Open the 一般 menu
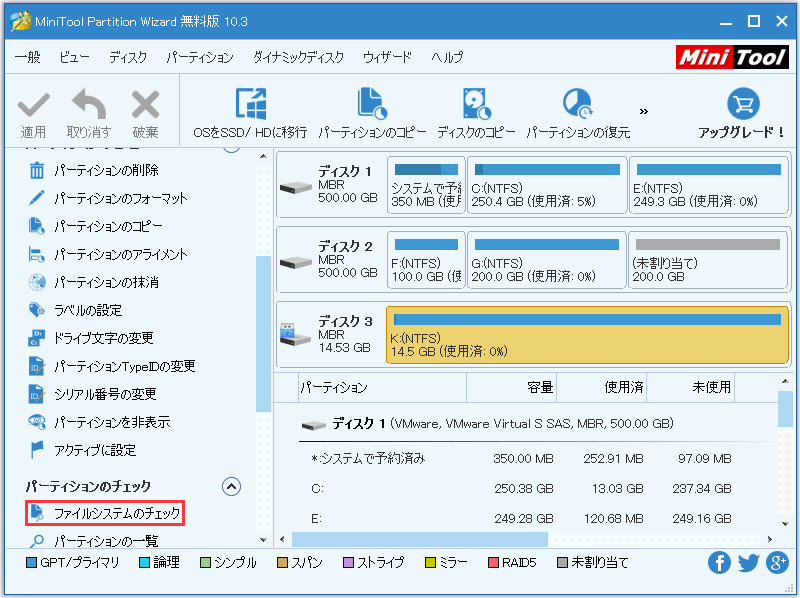800x598 pixels. [28, 57]
